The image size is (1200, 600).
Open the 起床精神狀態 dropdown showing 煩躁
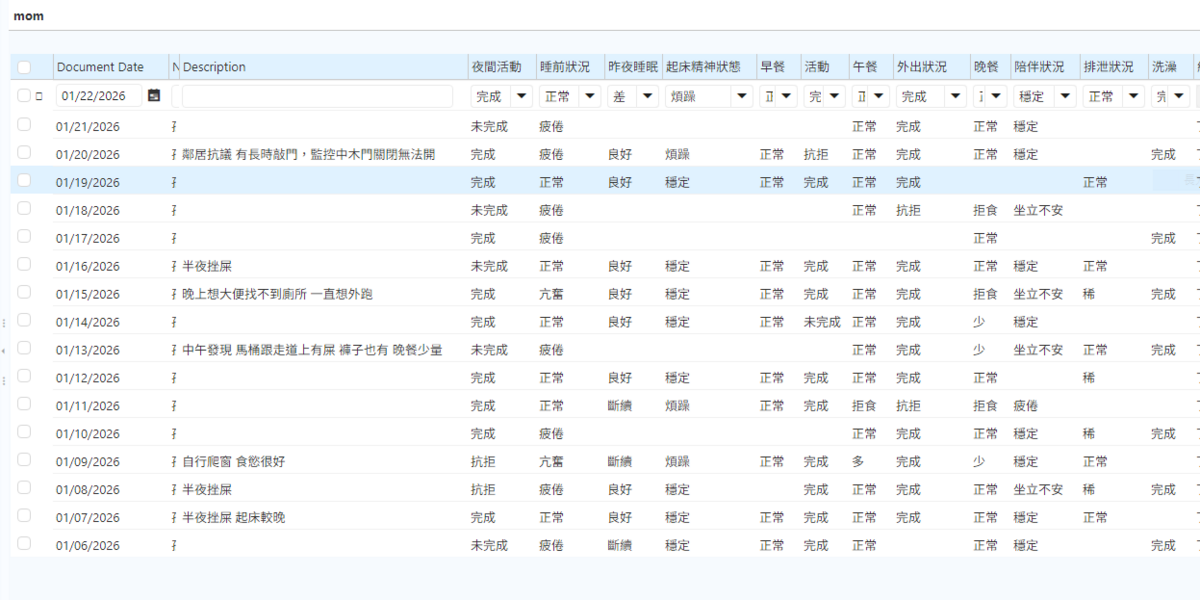[x=741, y=97]
